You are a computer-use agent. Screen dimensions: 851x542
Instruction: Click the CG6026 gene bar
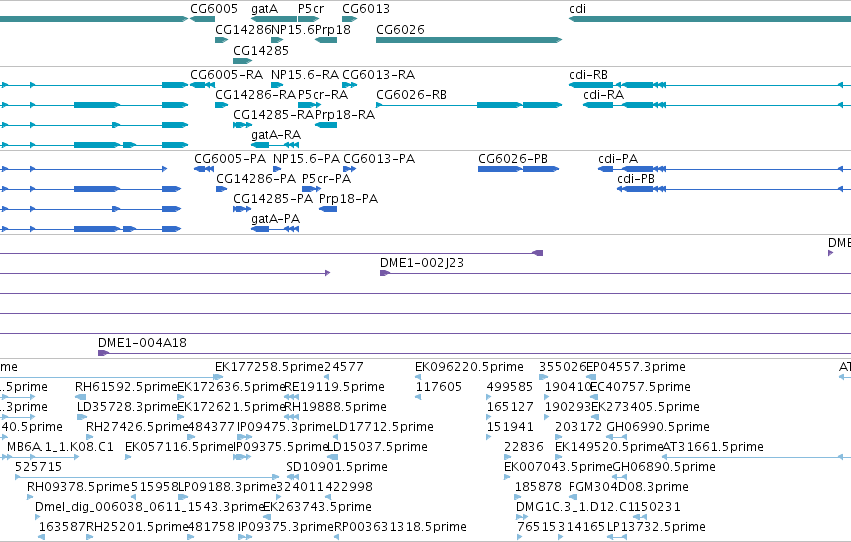pos(469,40)
